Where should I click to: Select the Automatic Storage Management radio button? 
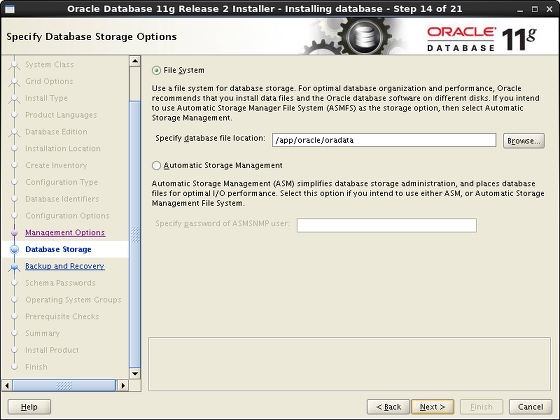tap(156, 165)
